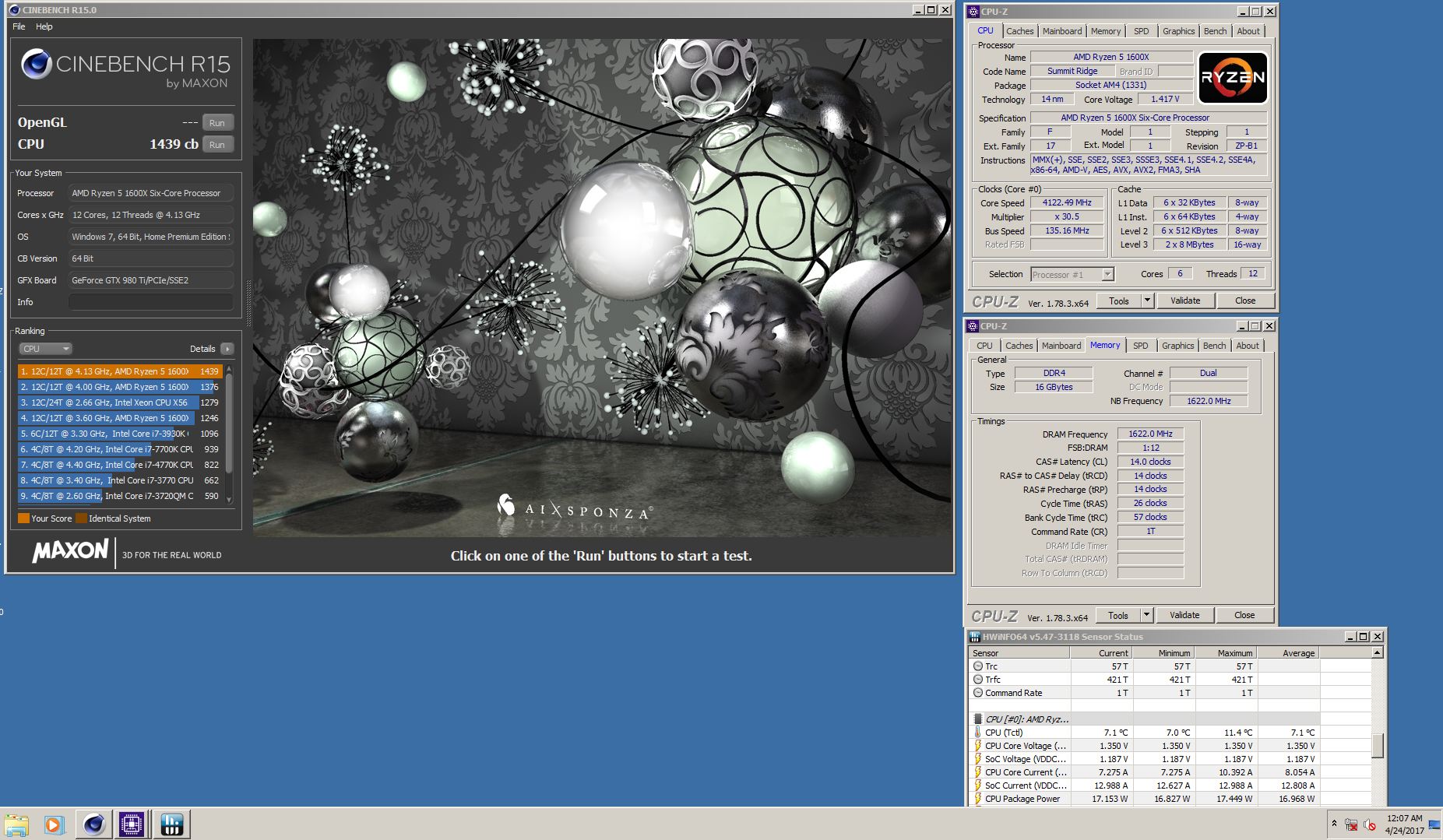Click the DRAM Frequency value 1622.0 MHz

(x=1150, y=434)
